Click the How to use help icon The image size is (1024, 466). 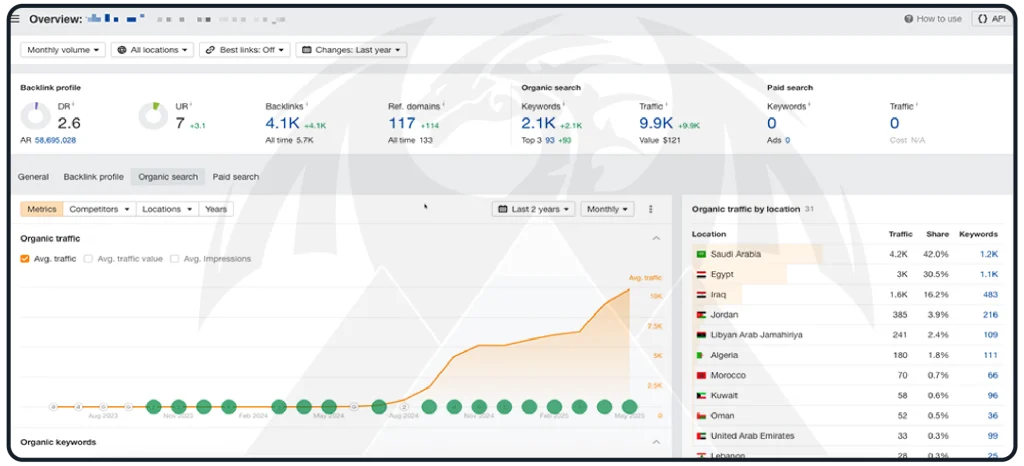pyautogui.click(x=908, y=19)
